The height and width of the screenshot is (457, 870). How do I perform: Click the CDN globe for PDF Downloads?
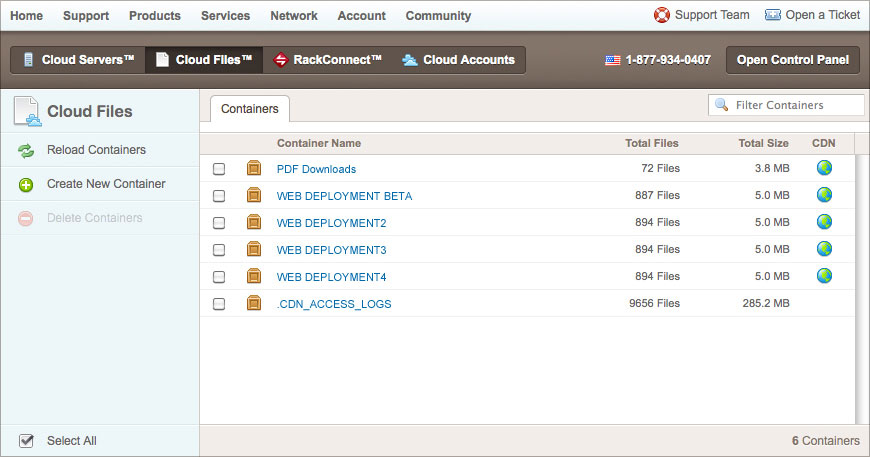[x=824, y=167]
